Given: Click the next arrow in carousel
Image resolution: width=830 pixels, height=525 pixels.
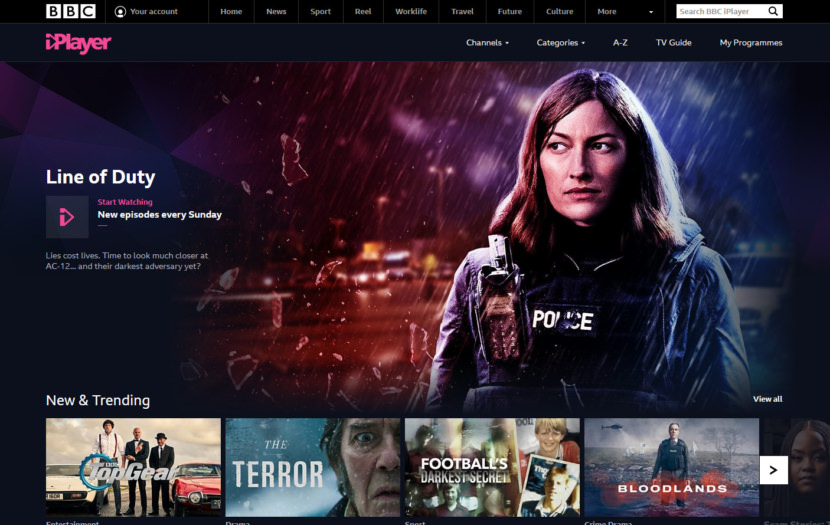Looking at the screenshot, I should coord(773,470).
